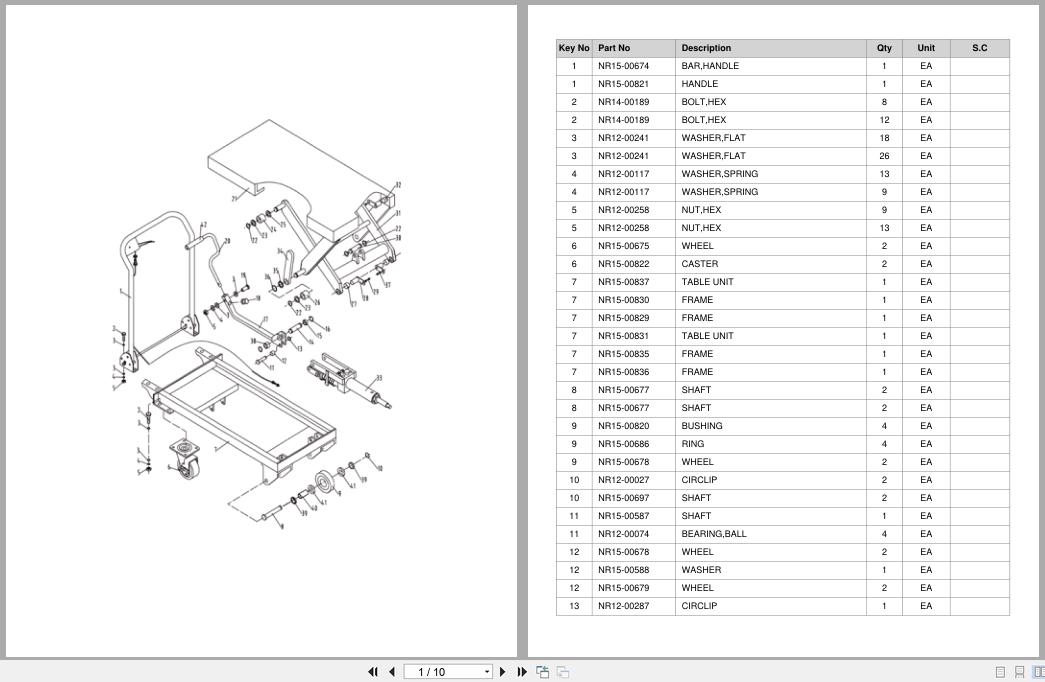Image resolution: width=1045 pixels, height=682 pixels.
Task: Select part number NR15-00686
Action: [x=623, y=444]
